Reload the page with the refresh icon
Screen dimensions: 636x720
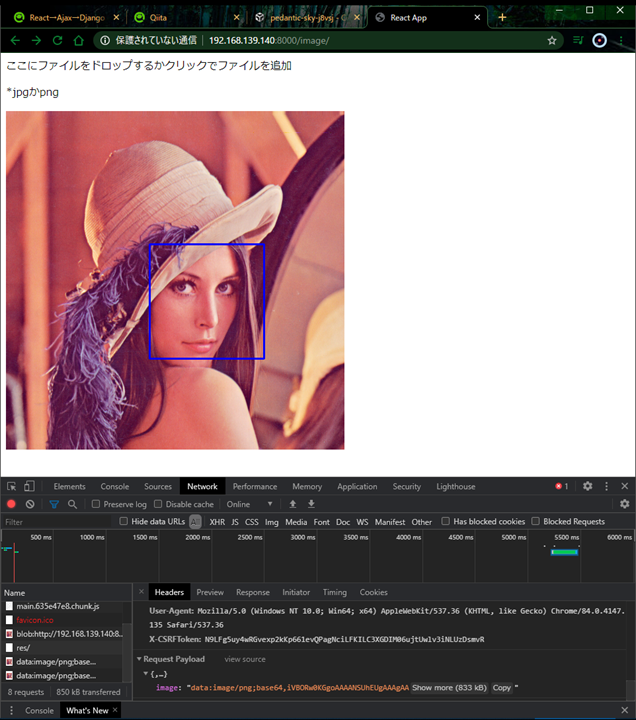pos(57,41)
